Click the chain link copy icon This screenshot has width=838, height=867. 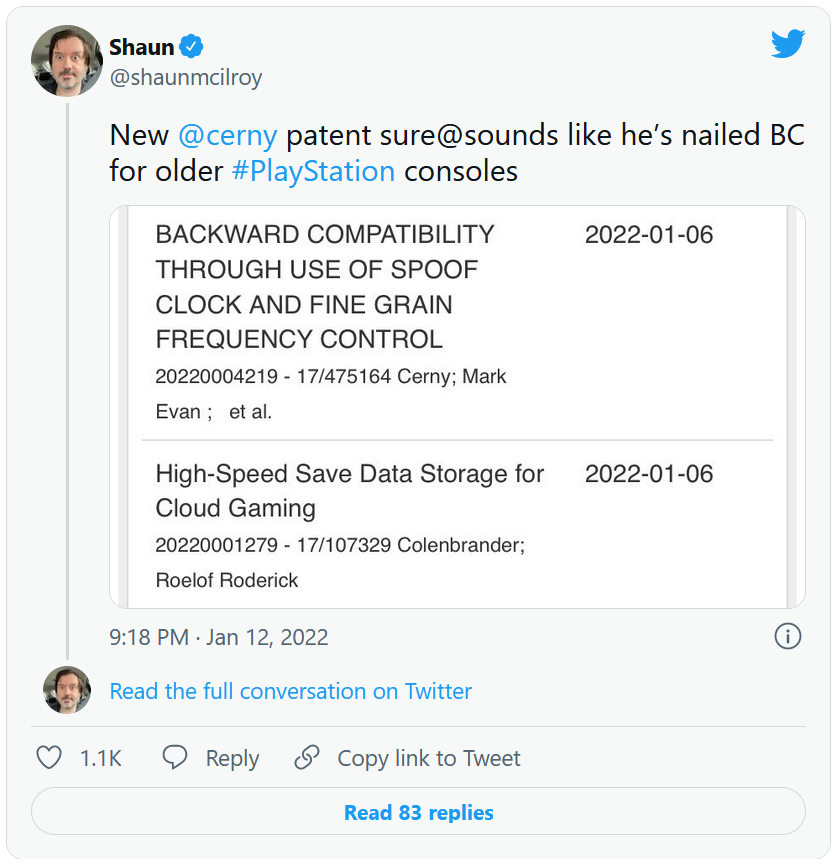click(x=307, y=758)
